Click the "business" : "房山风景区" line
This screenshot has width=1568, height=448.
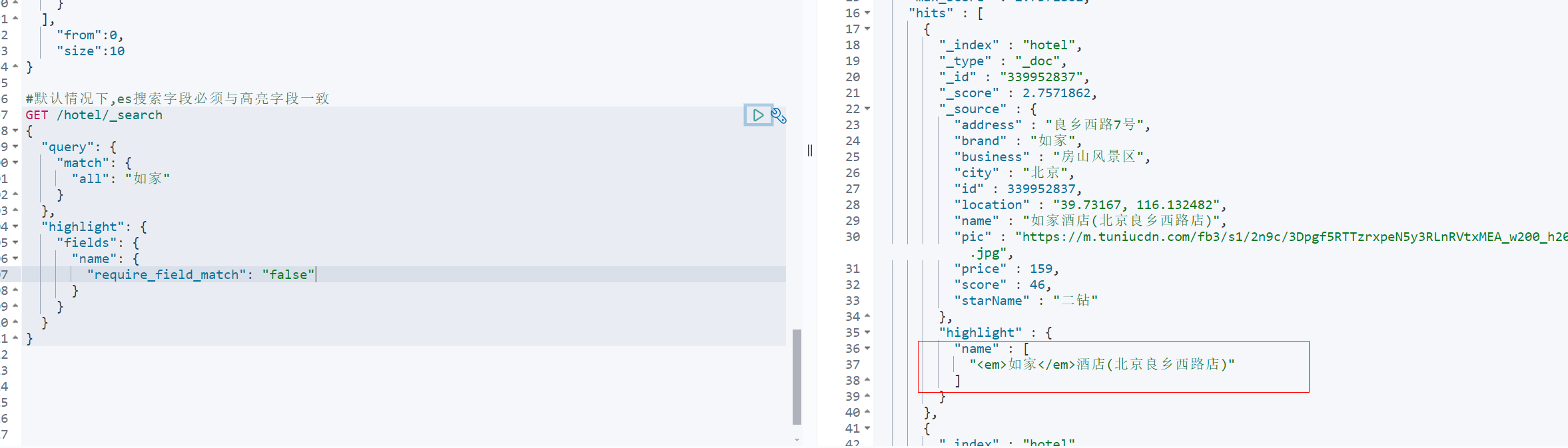(x=1052, y=156)
